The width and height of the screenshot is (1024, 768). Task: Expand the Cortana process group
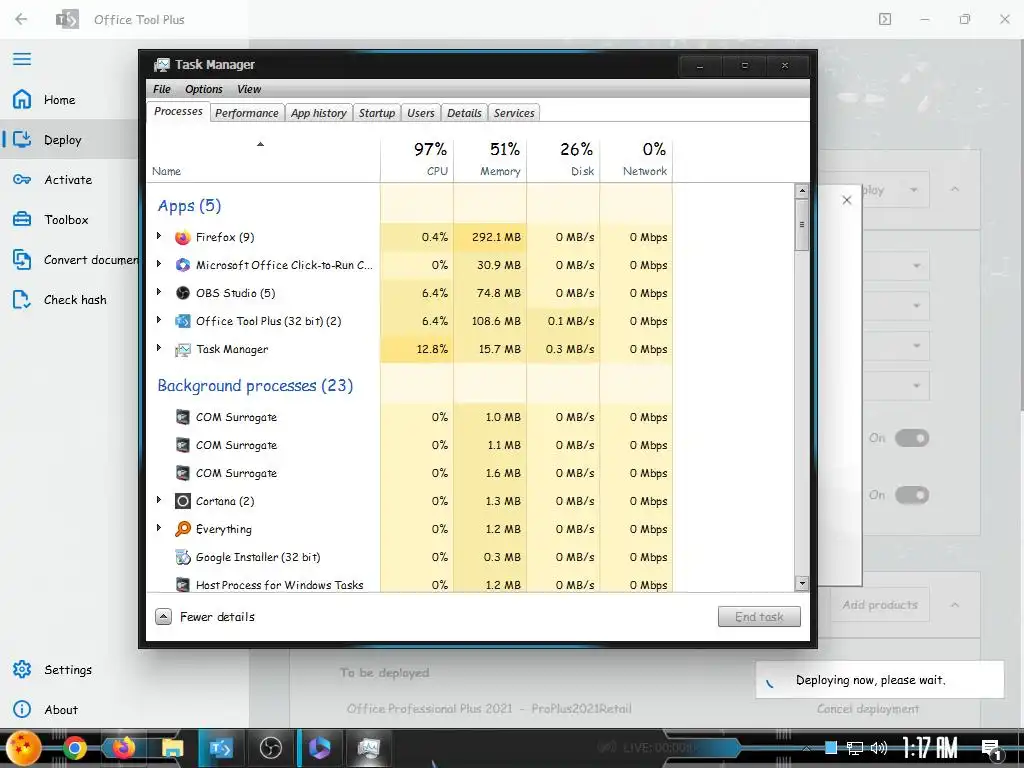(x=159, y=500)
